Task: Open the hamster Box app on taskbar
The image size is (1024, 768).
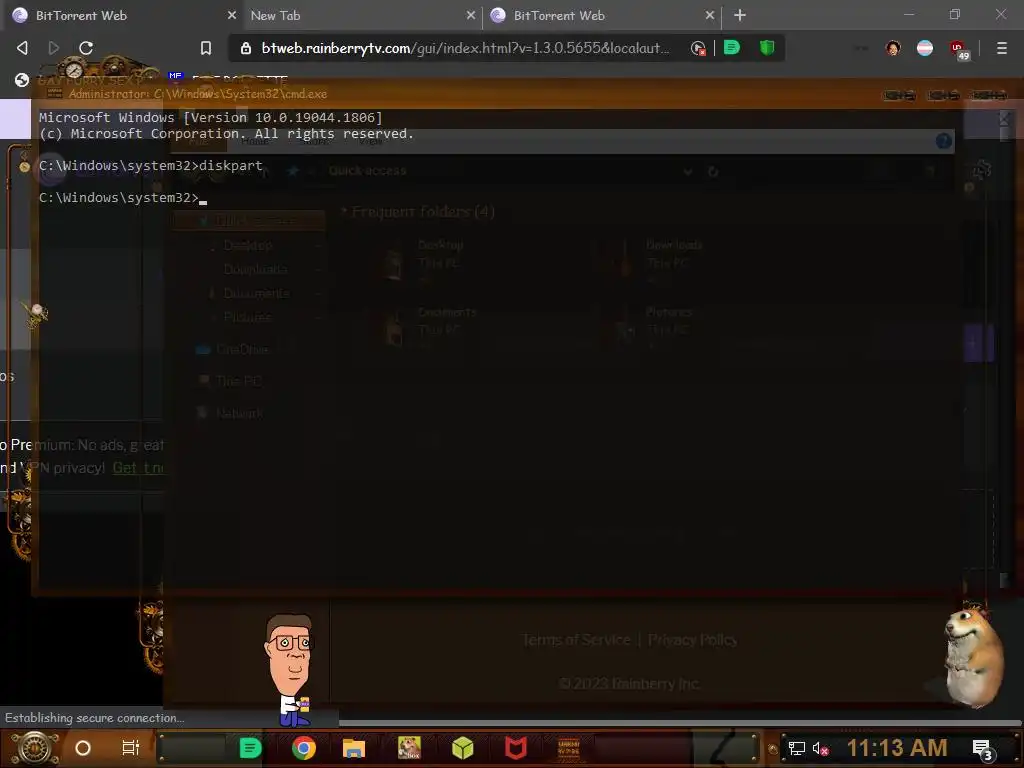Action: tap(409, 748)
